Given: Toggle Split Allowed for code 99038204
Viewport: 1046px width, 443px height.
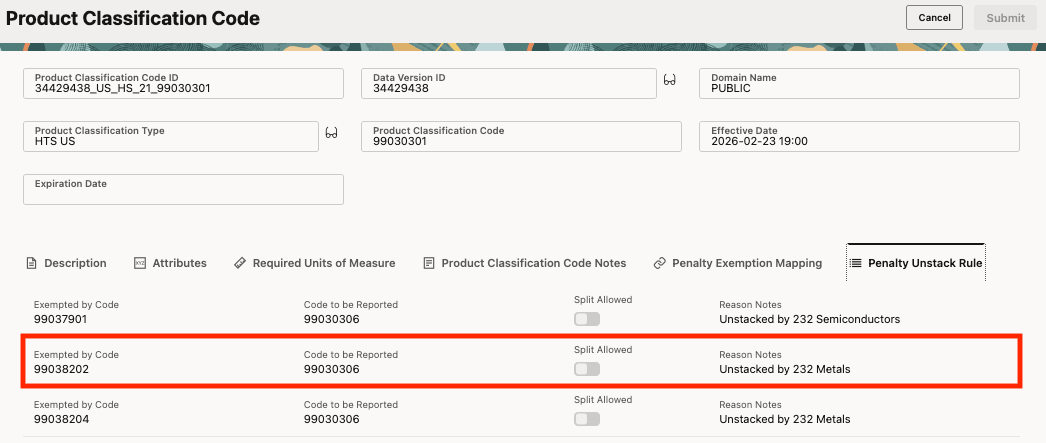Looking at the screenshot, I should pyautogui.click(x=587, y=419).
